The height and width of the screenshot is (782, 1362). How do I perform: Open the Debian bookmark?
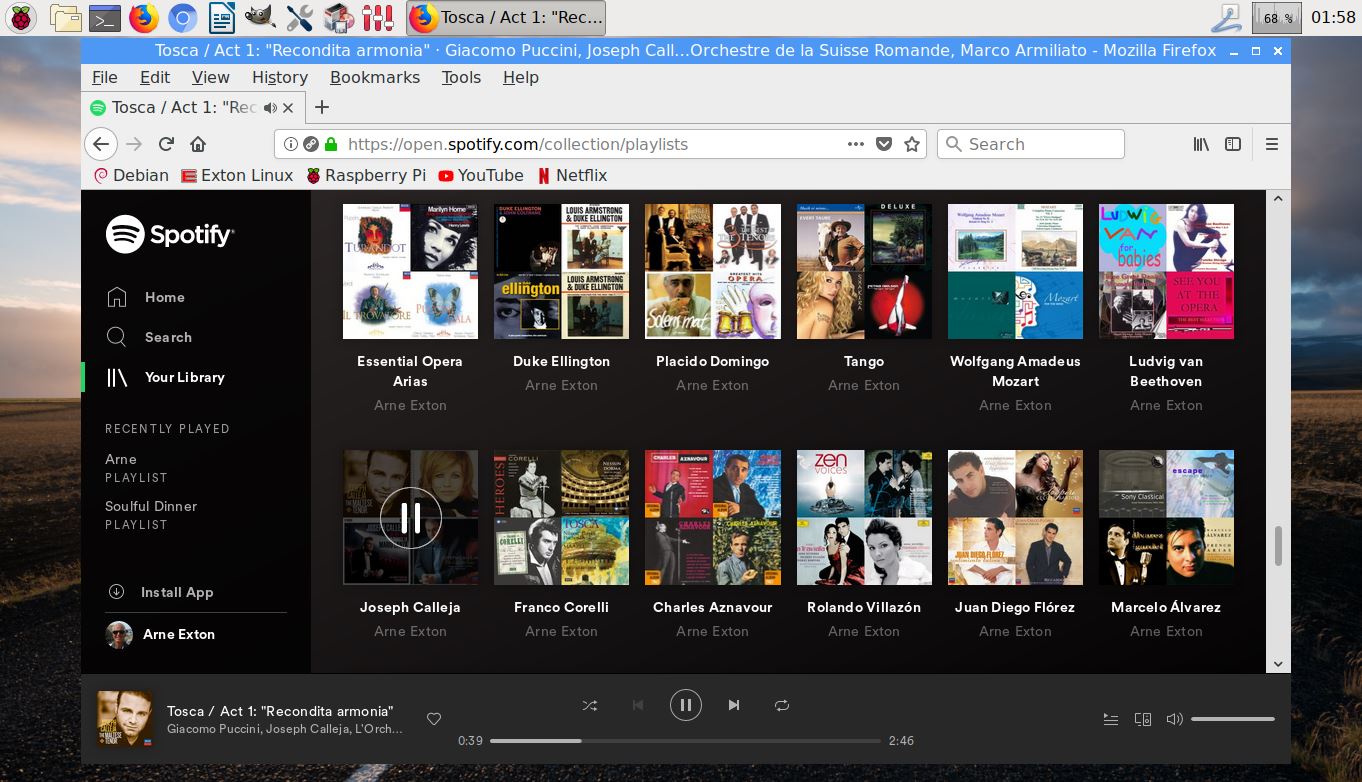click(x=131, y=175)
